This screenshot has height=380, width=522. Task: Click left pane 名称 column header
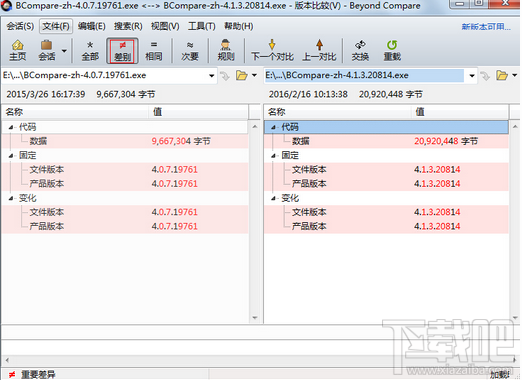(75, 112)
